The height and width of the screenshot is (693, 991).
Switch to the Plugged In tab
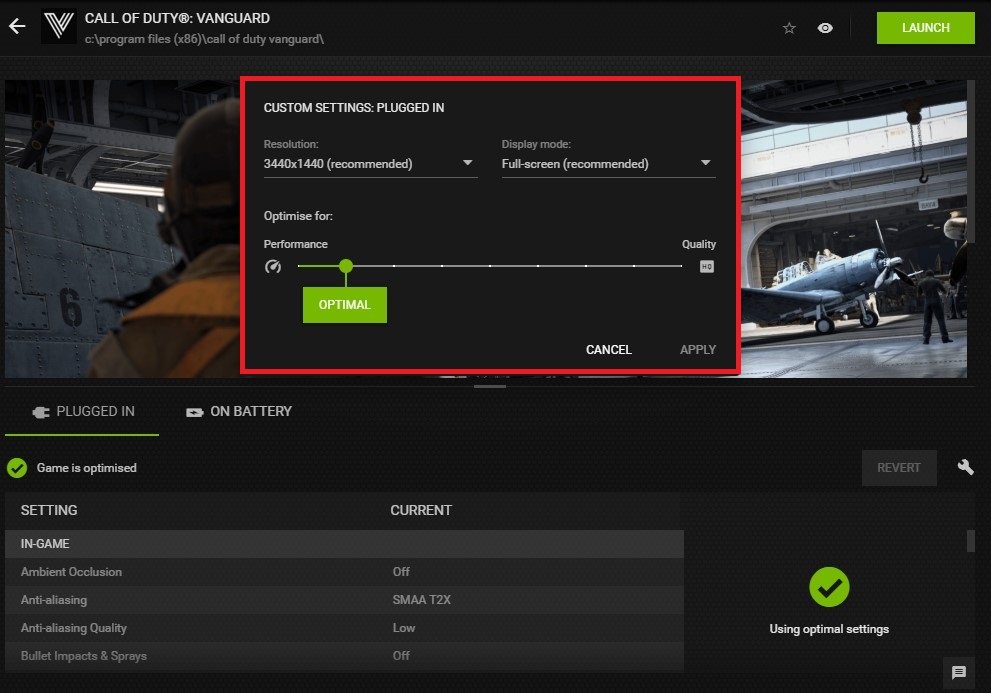coord(83,411)
